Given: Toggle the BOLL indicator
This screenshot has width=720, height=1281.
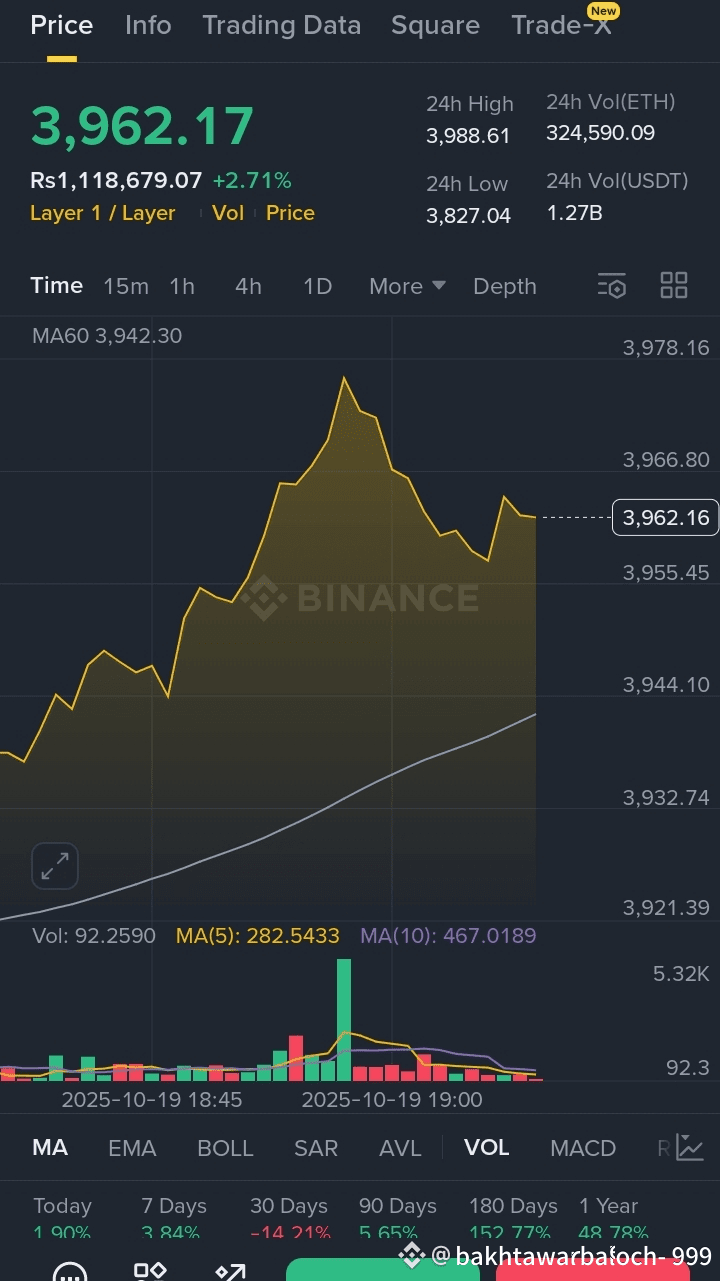Looking at the screenshot, I should click(225, 1148).
